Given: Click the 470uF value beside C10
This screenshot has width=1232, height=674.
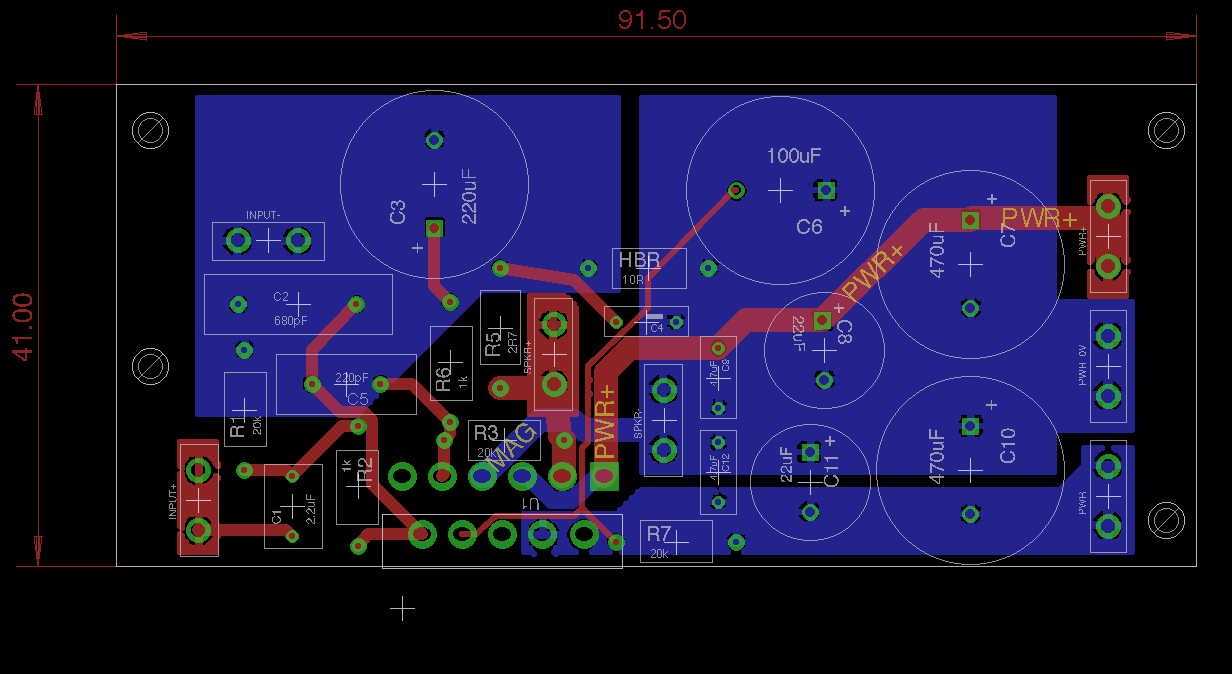Looking at the screenshot, I should pyautogui.click(x=937, y=457).
